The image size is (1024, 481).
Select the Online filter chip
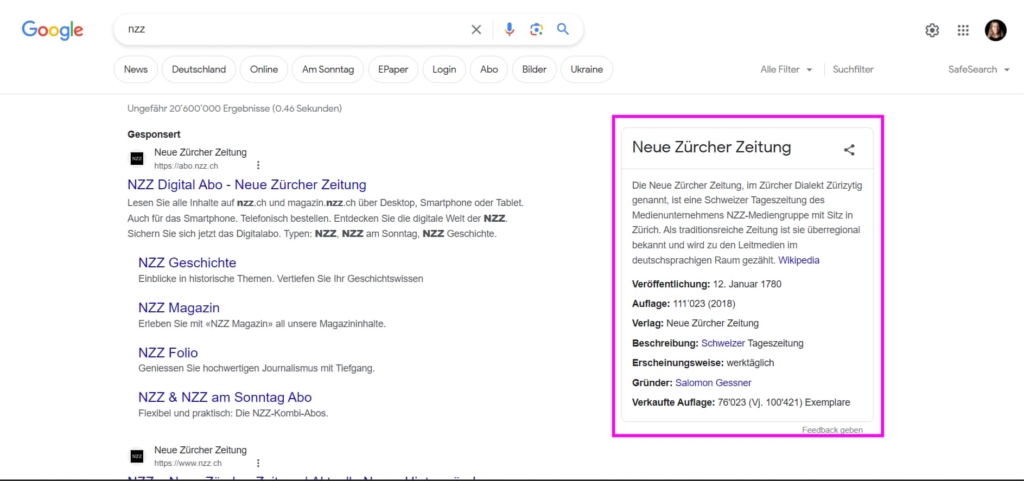point(264,69)
